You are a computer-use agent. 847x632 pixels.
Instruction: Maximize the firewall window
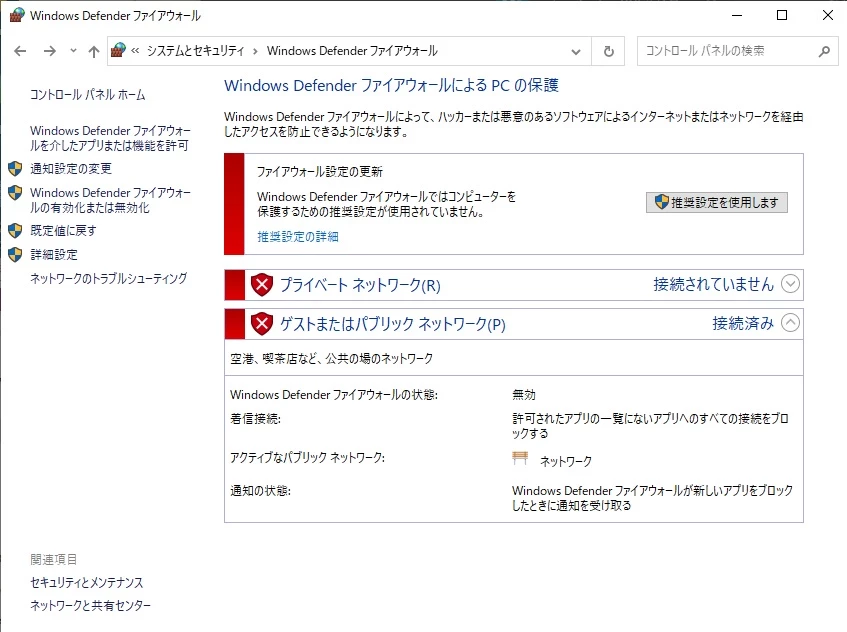point(782,15)
